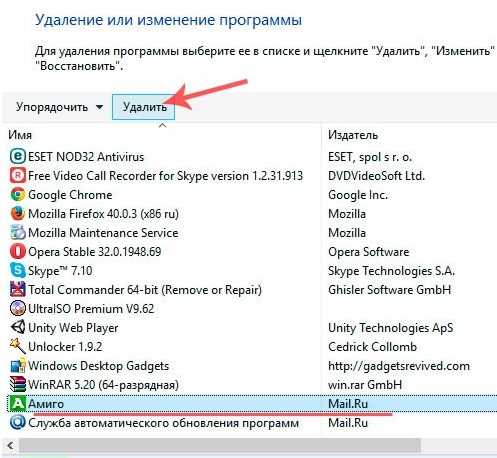Click publisher Google Inc.
Viewport: 497px width, 458px height.
(x=358, y=195)
